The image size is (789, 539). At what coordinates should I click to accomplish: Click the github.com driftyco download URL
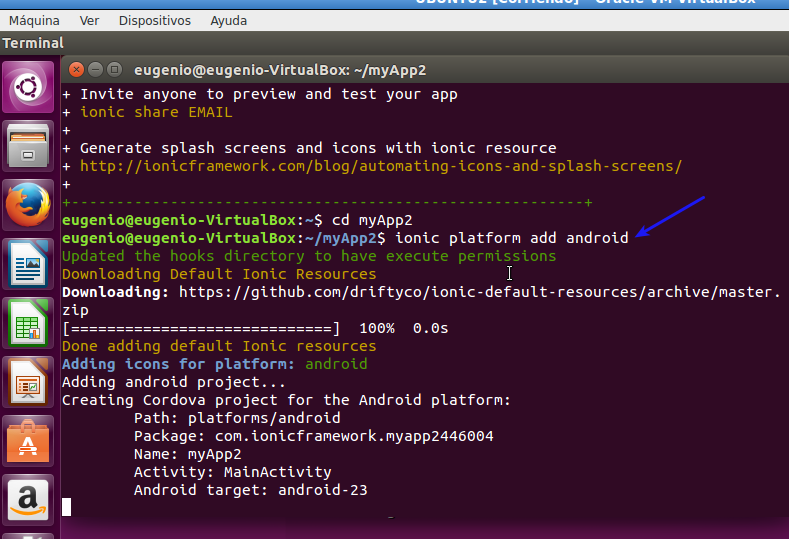click(x=421, y=301)
